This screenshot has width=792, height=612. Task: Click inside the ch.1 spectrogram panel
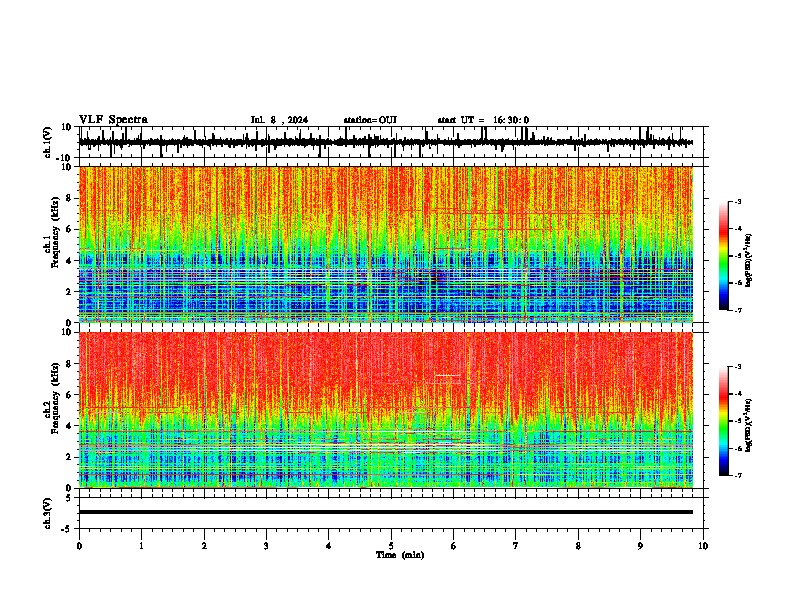tap(386, 244)
